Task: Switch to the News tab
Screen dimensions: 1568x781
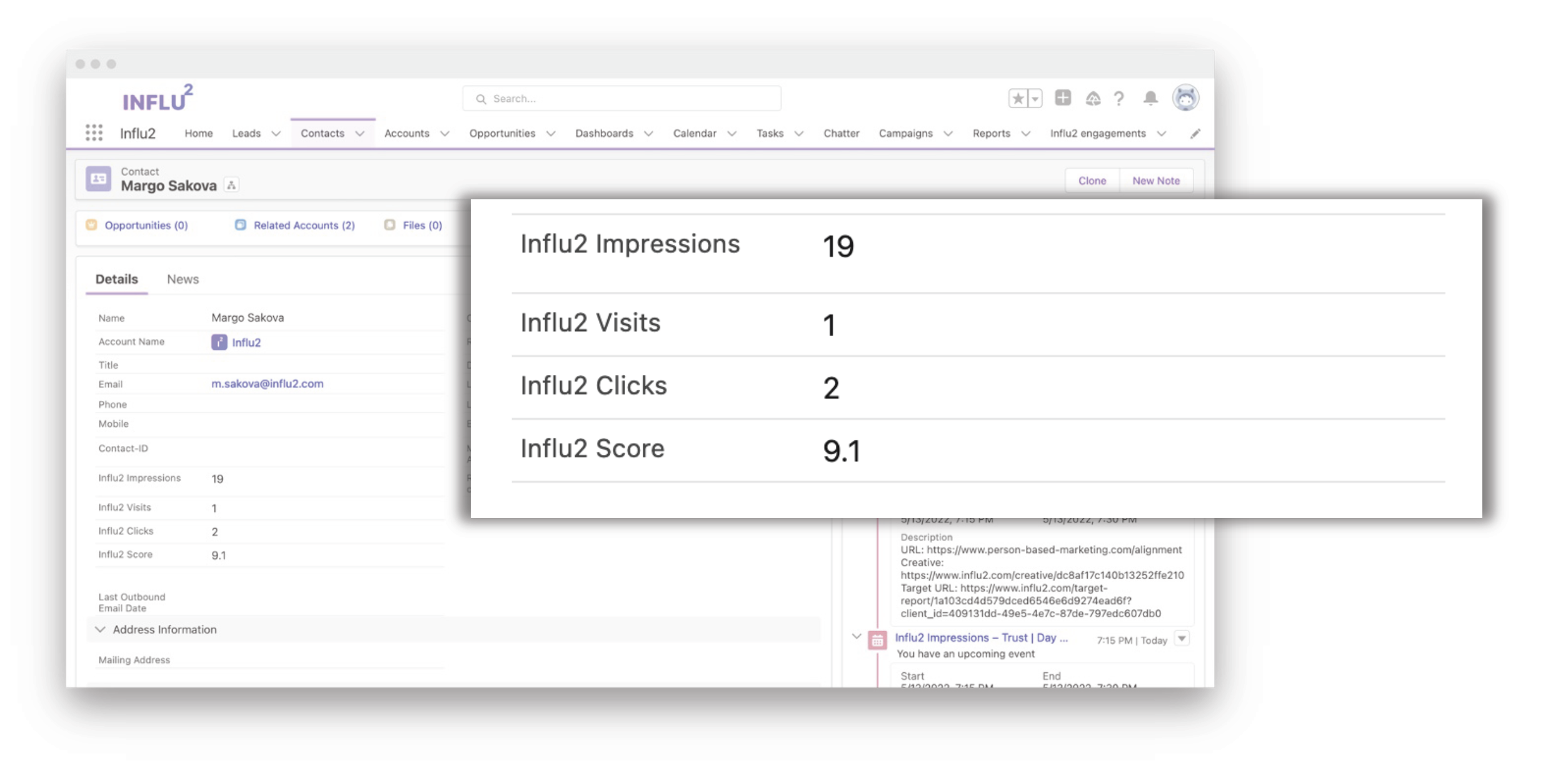Action: click(x=183, y=279)
